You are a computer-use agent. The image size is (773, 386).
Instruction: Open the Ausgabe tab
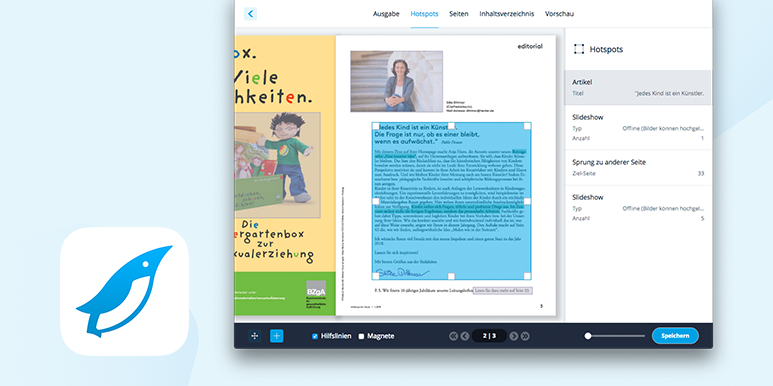(x=386, y=14)
